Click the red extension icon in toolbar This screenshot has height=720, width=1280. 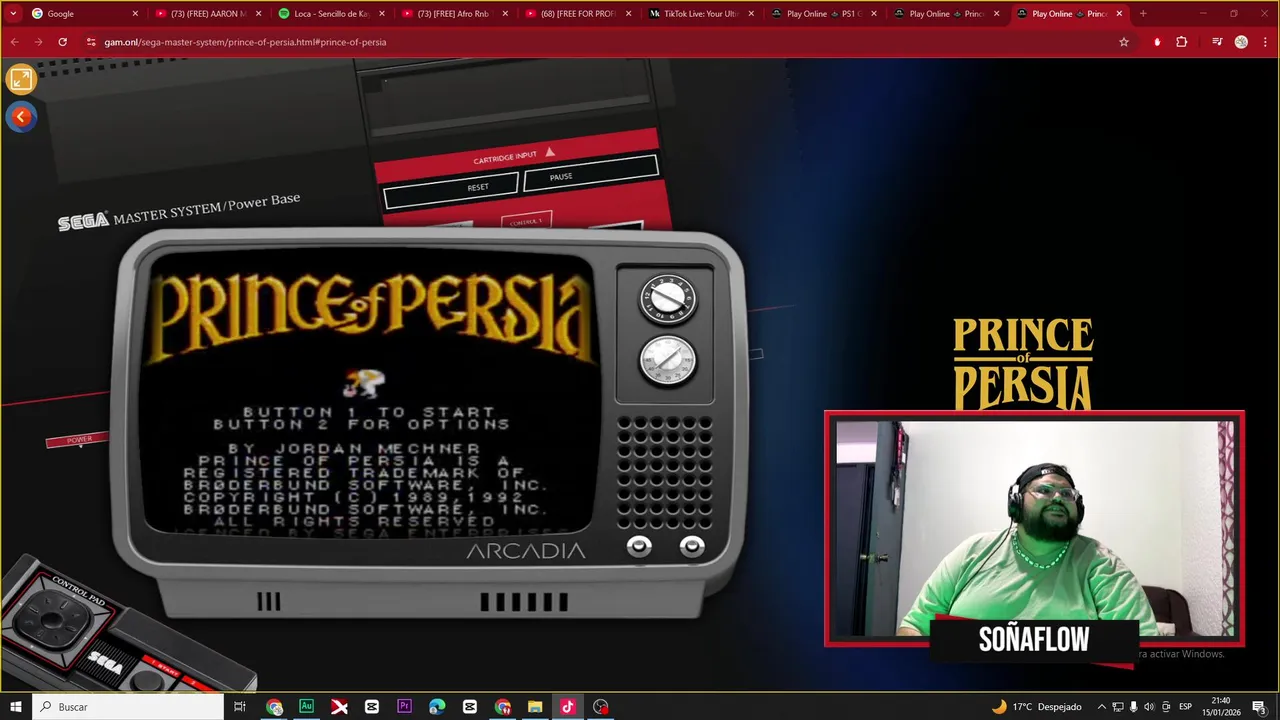click(x=1157, y=42)
